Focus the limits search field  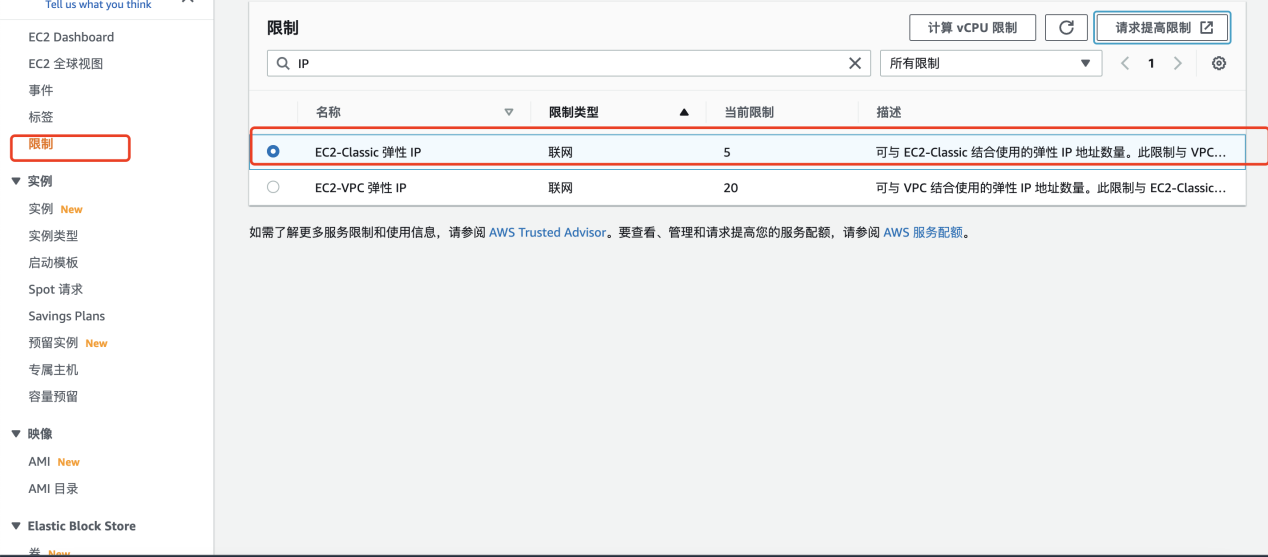pyautogui.click(x=570, y=63)
